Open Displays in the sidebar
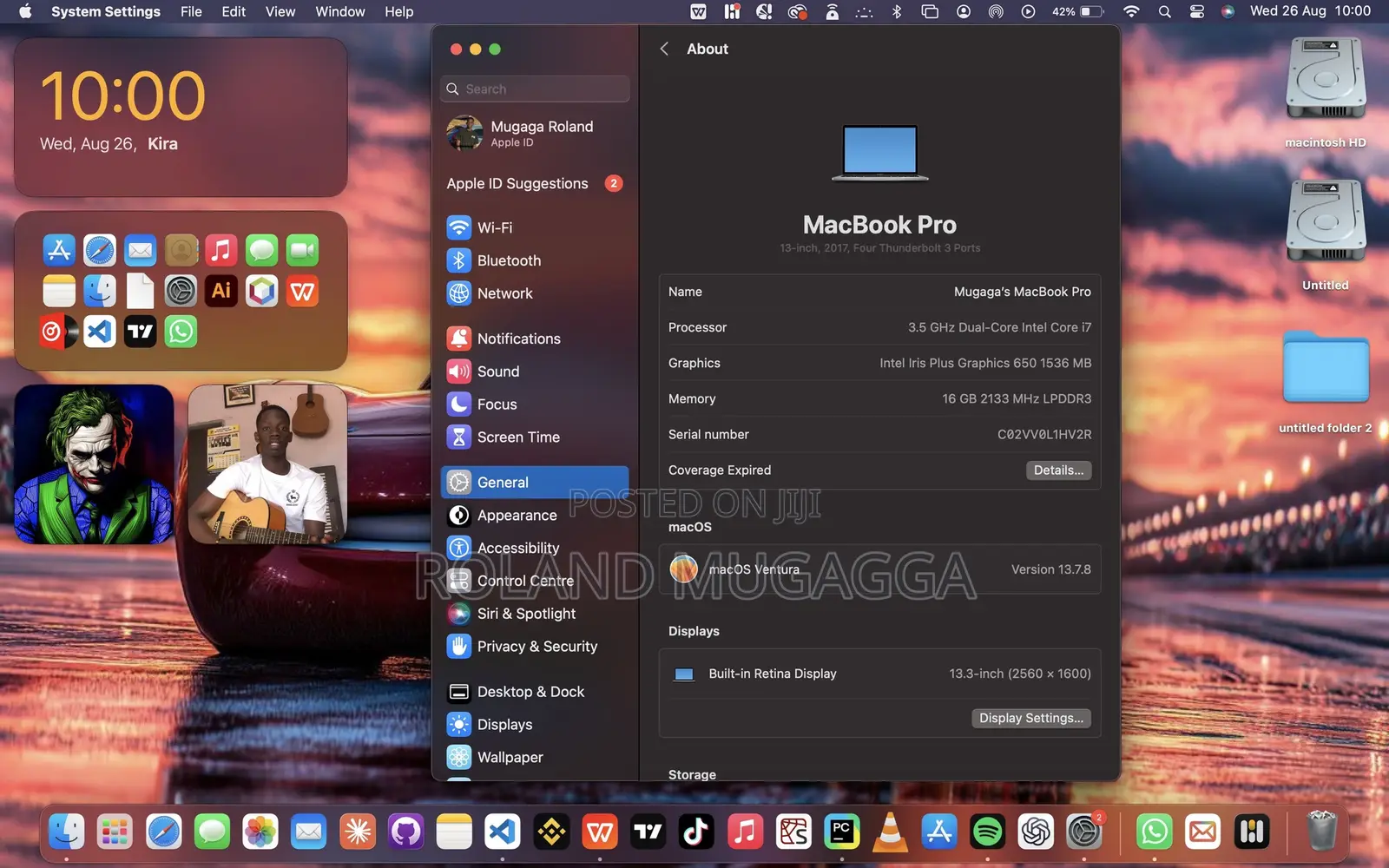Image resolution: width=1389 pixels, height=868 pixels. (x=535, y=725)
